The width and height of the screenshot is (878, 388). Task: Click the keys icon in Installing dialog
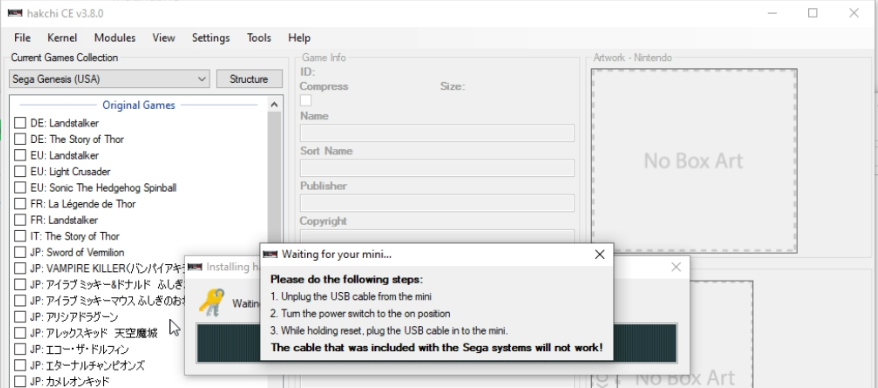(211, 302)
